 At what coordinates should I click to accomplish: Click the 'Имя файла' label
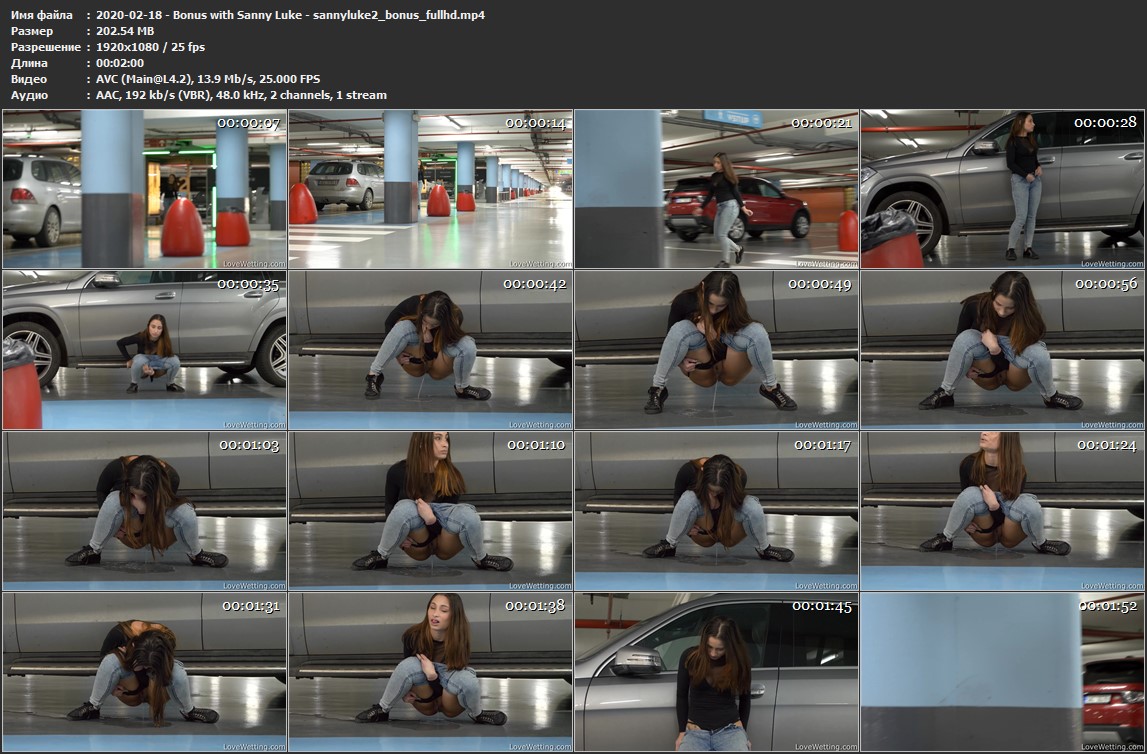(x=41, y=15)
